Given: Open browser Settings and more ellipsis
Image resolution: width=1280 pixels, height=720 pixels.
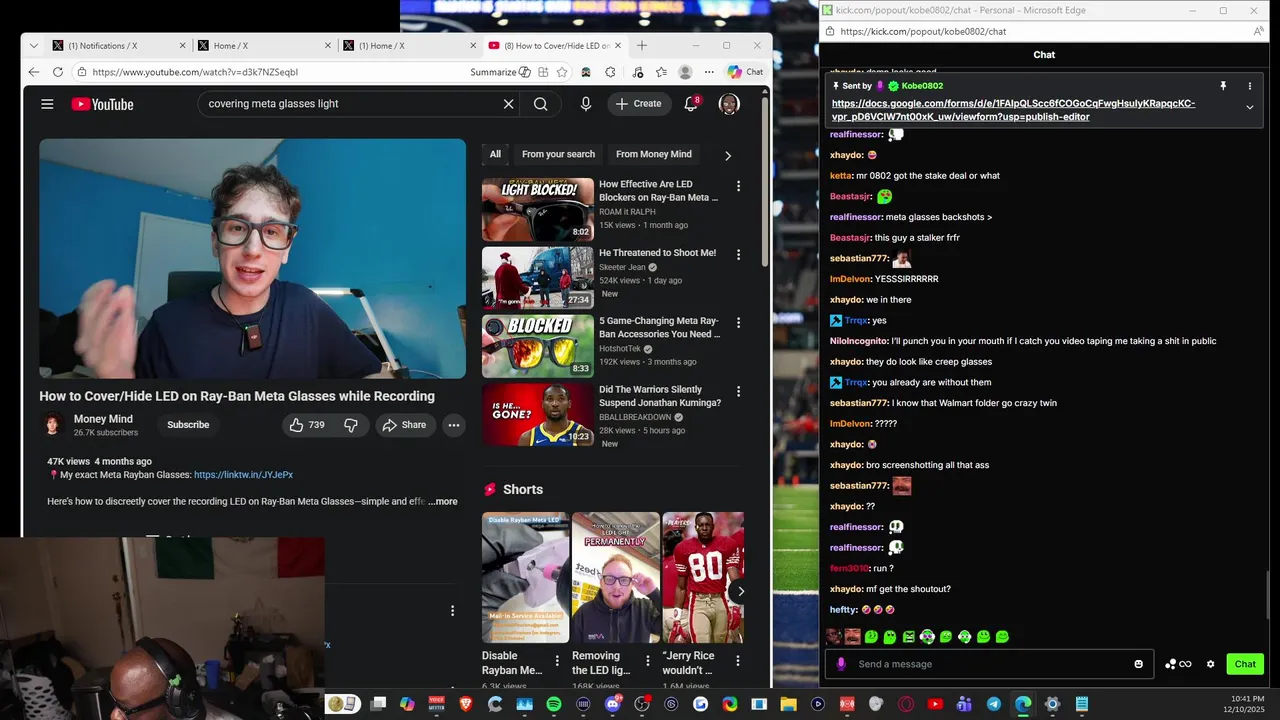Looking at the screenshot, I should point(709,72).
